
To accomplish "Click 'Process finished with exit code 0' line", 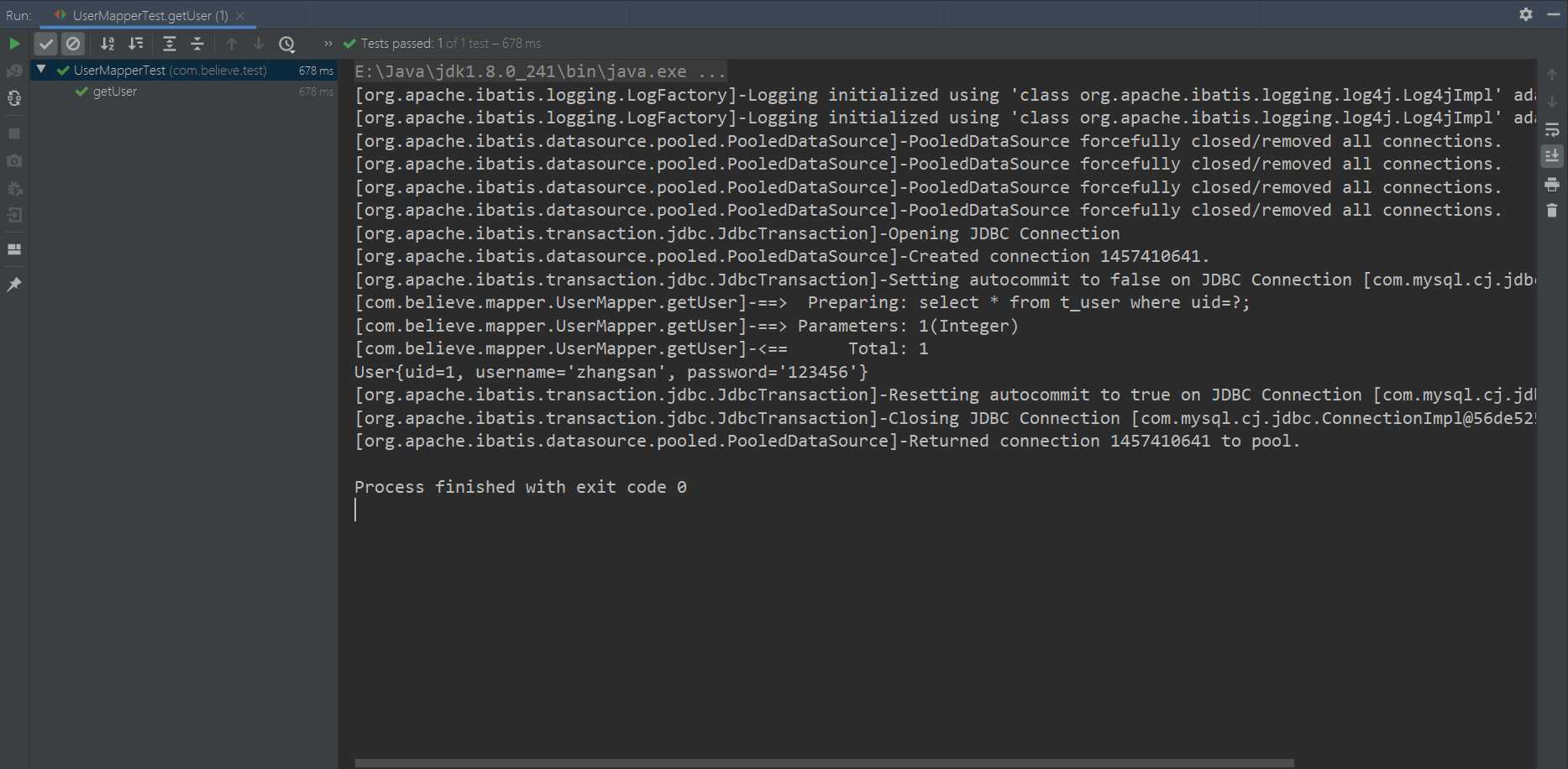I will pyautogui.click(x=520, y=487).
